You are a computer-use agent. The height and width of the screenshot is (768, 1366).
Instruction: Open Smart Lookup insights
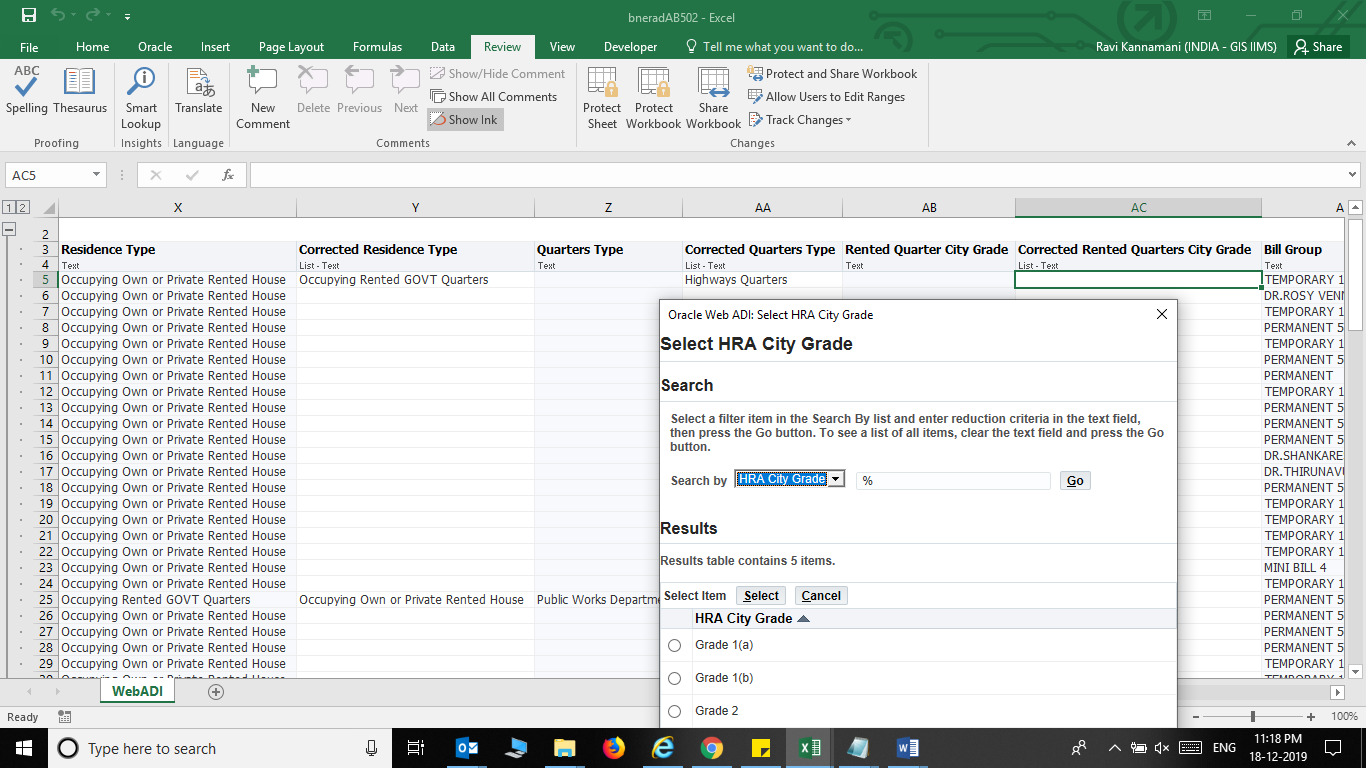[x=141, y=98]
